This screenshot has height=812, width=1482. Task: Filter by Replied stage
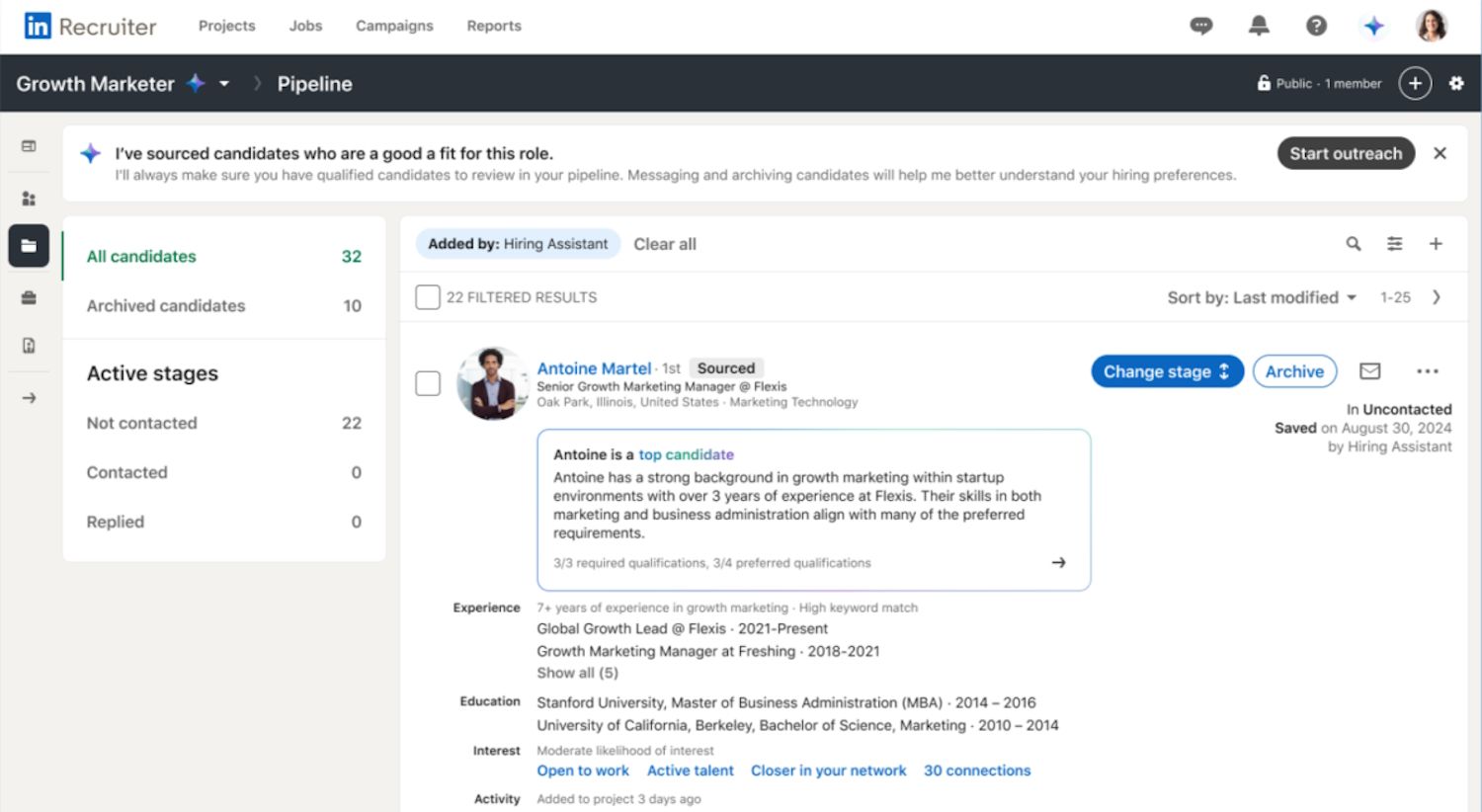(x=224, y=522)
